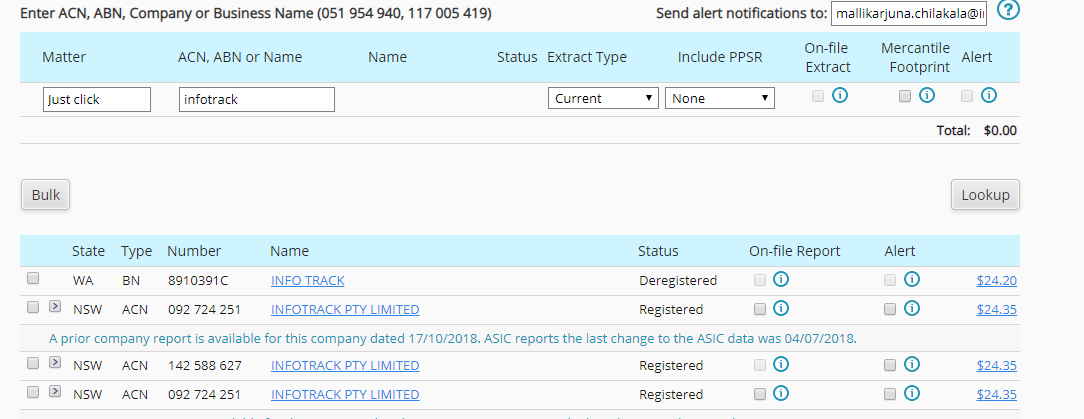Open the help question mark icon
1084x419 pixels.
click(1009, 10)
